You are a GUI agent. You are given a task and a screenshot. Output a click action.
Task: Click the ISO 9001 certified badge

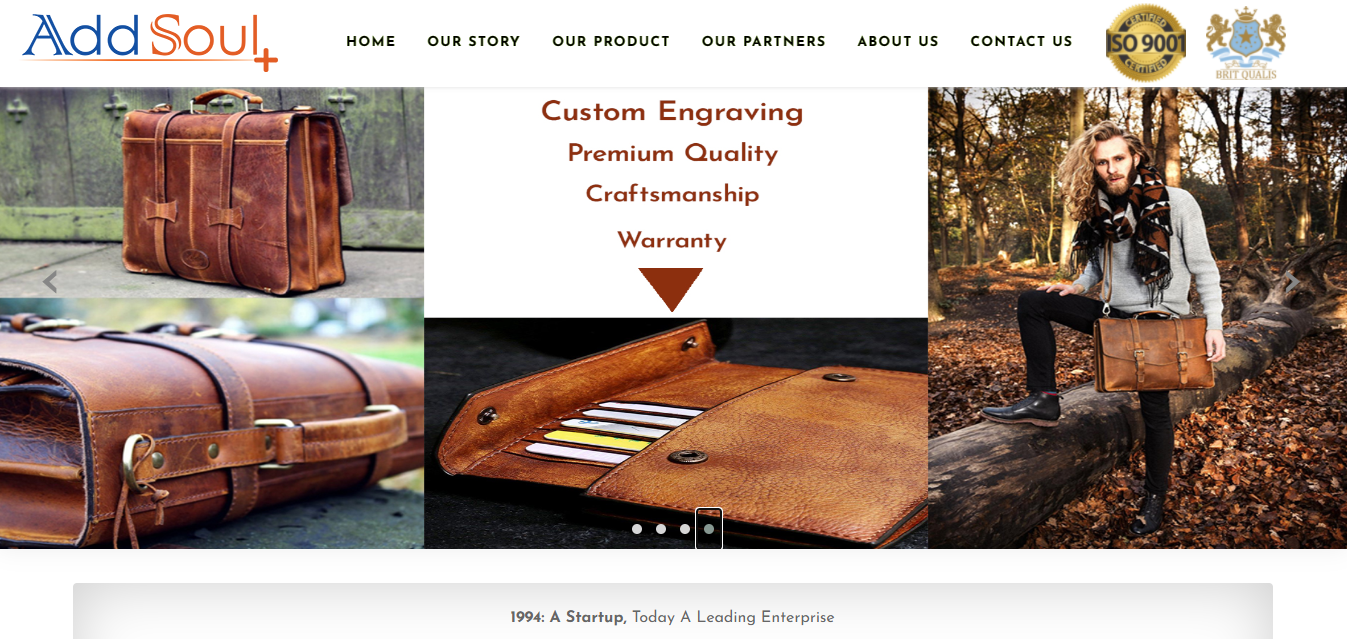tap(1145, 42)
